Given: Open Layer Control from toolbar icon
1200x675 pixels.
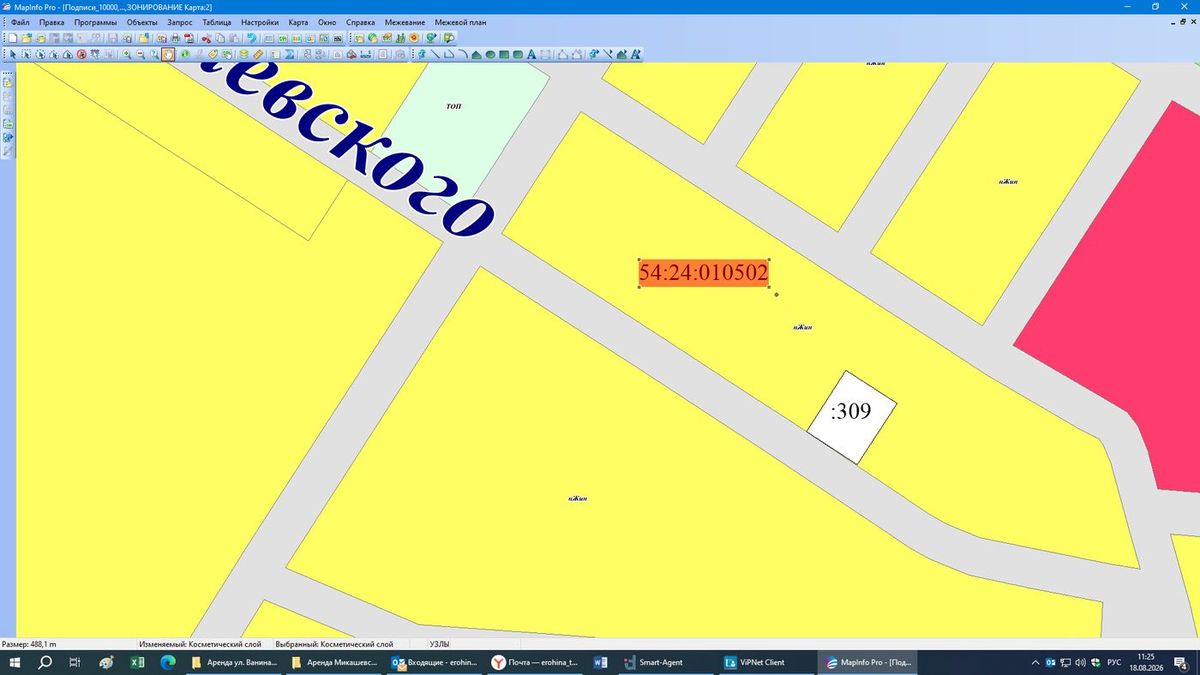Looking at the screenshot, I should tap(243, 54).
